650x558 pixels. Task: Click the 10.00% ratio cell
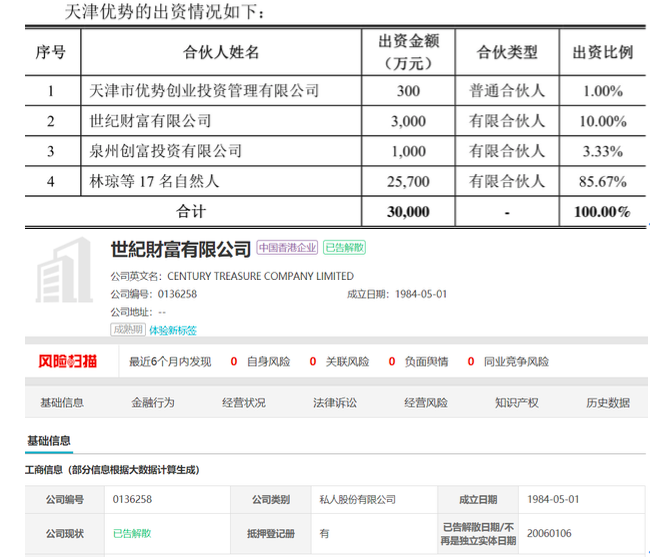click(x=603, y=121)
